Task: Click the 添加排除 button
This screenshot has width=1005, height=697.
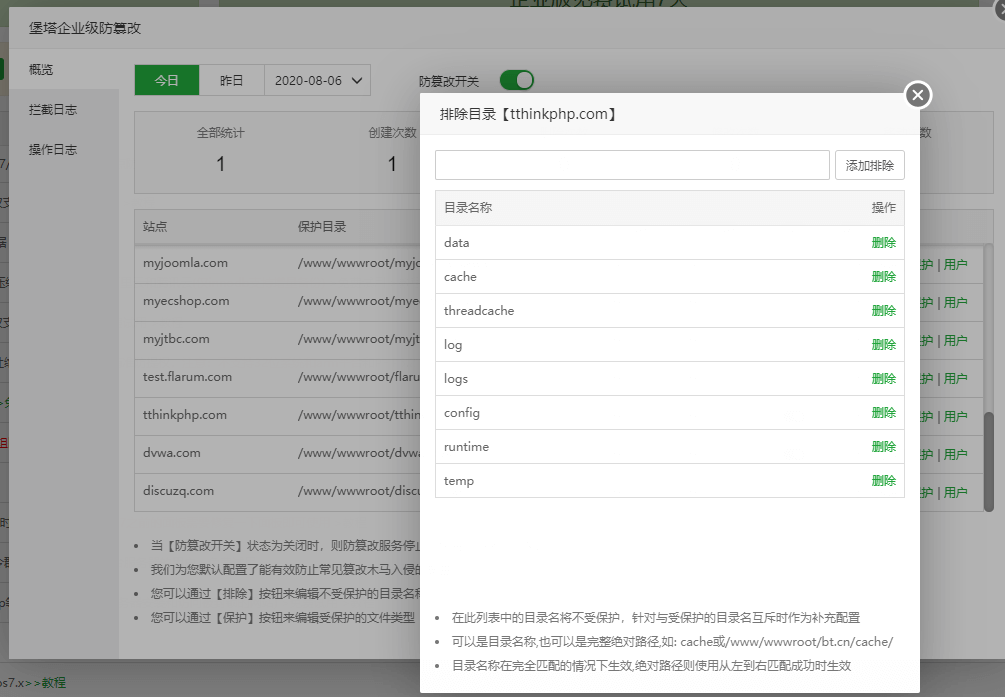Action: pyautogui.click(x=869, y=165)
